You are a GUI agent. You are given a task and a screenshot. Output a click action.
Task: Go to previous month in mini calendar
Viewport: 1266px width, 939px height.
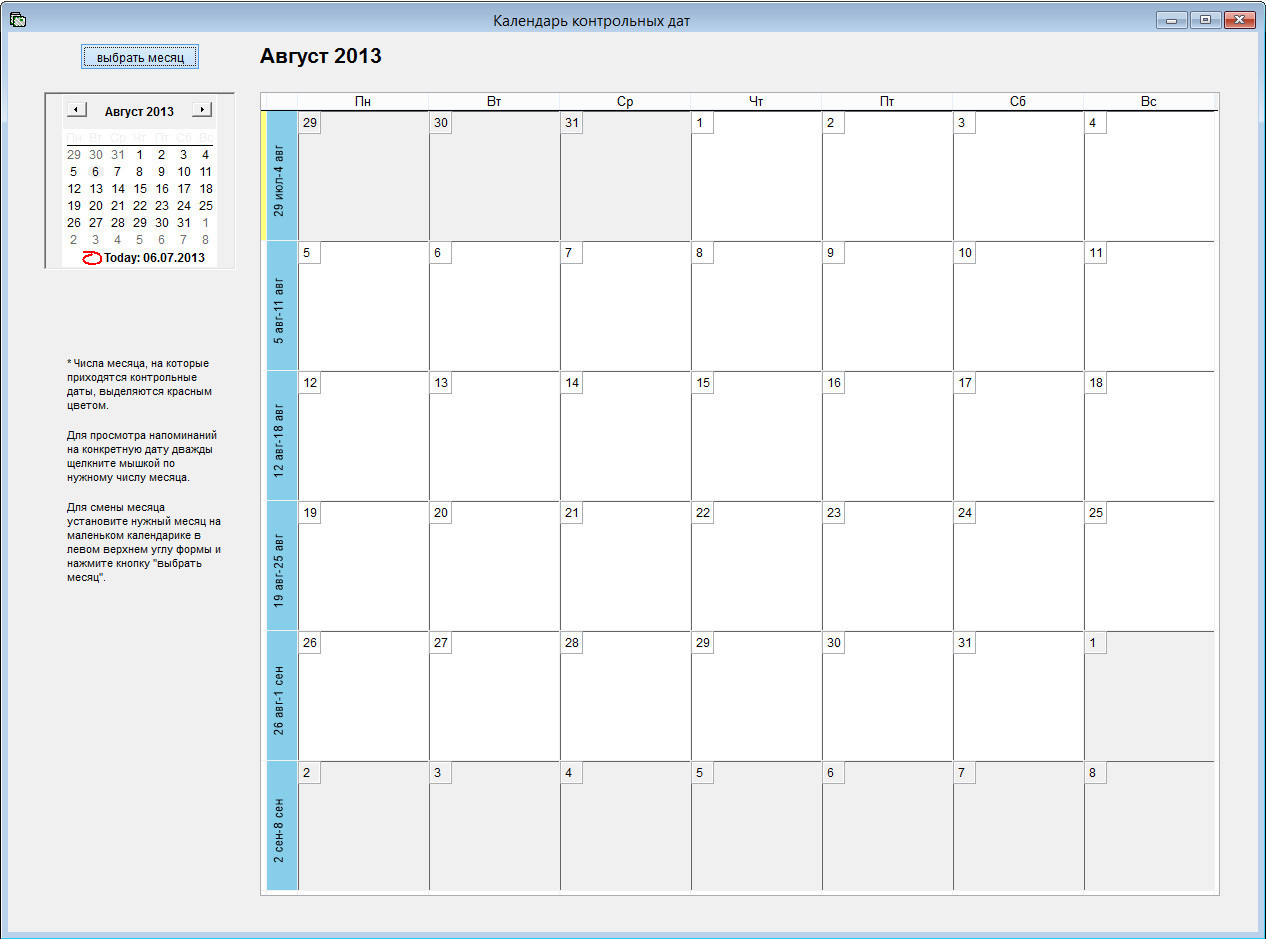pyautogui.click(x=77, y=109)
